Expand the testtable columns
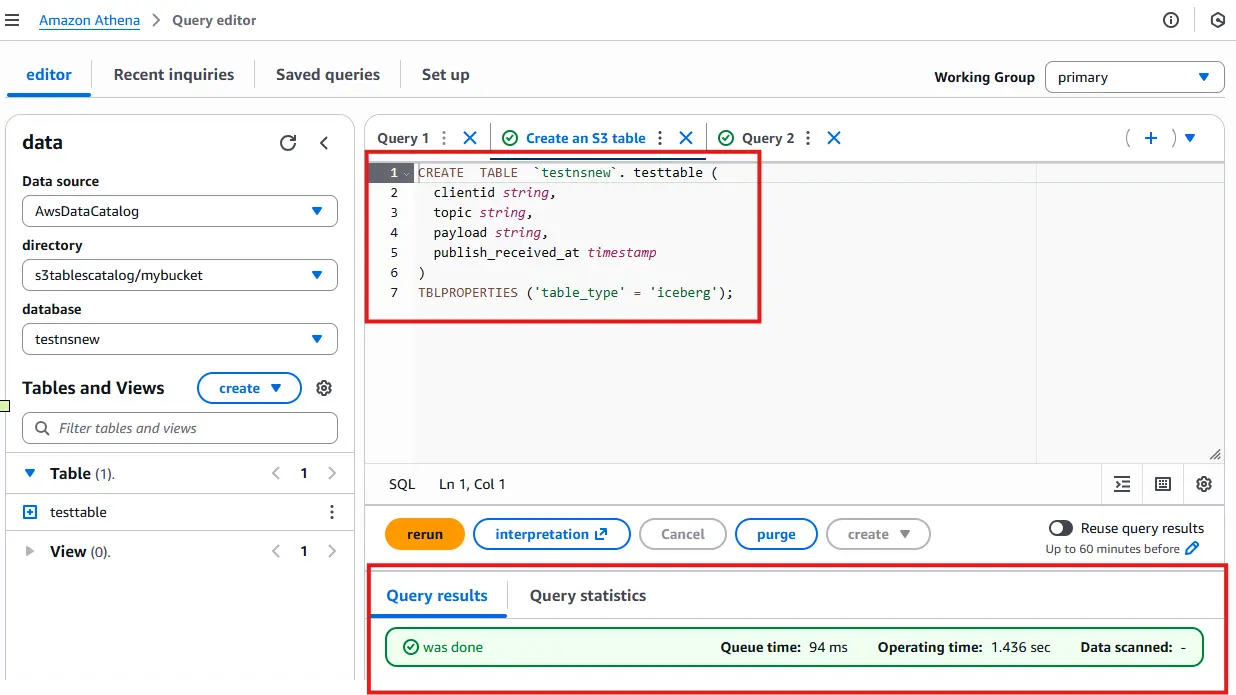 pos(30,512)
